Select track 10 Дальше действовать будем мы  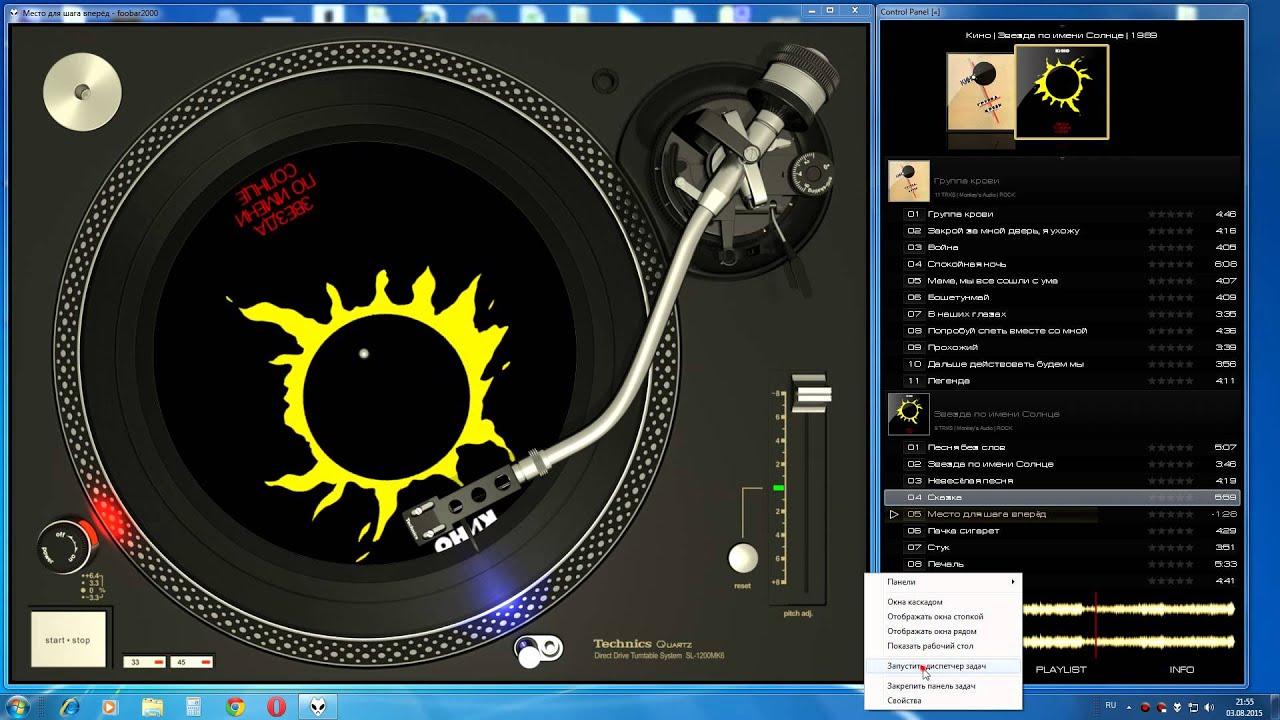(1063, 364)
